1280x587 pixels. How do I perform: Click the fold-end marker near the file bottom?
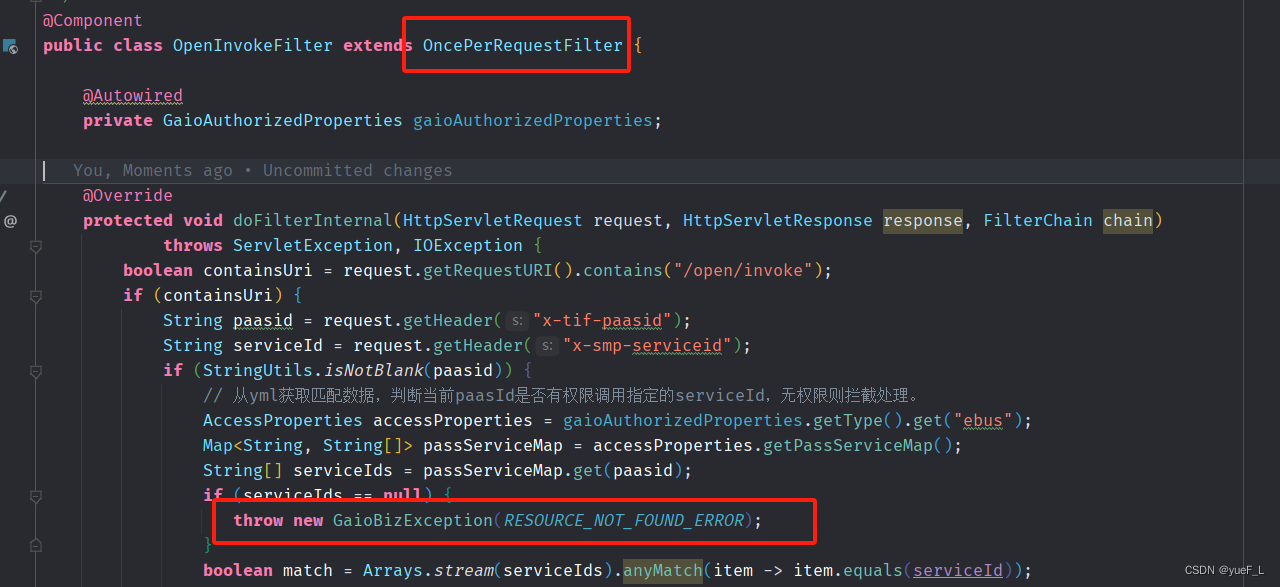pyautogui.click(x=35, y=545)
